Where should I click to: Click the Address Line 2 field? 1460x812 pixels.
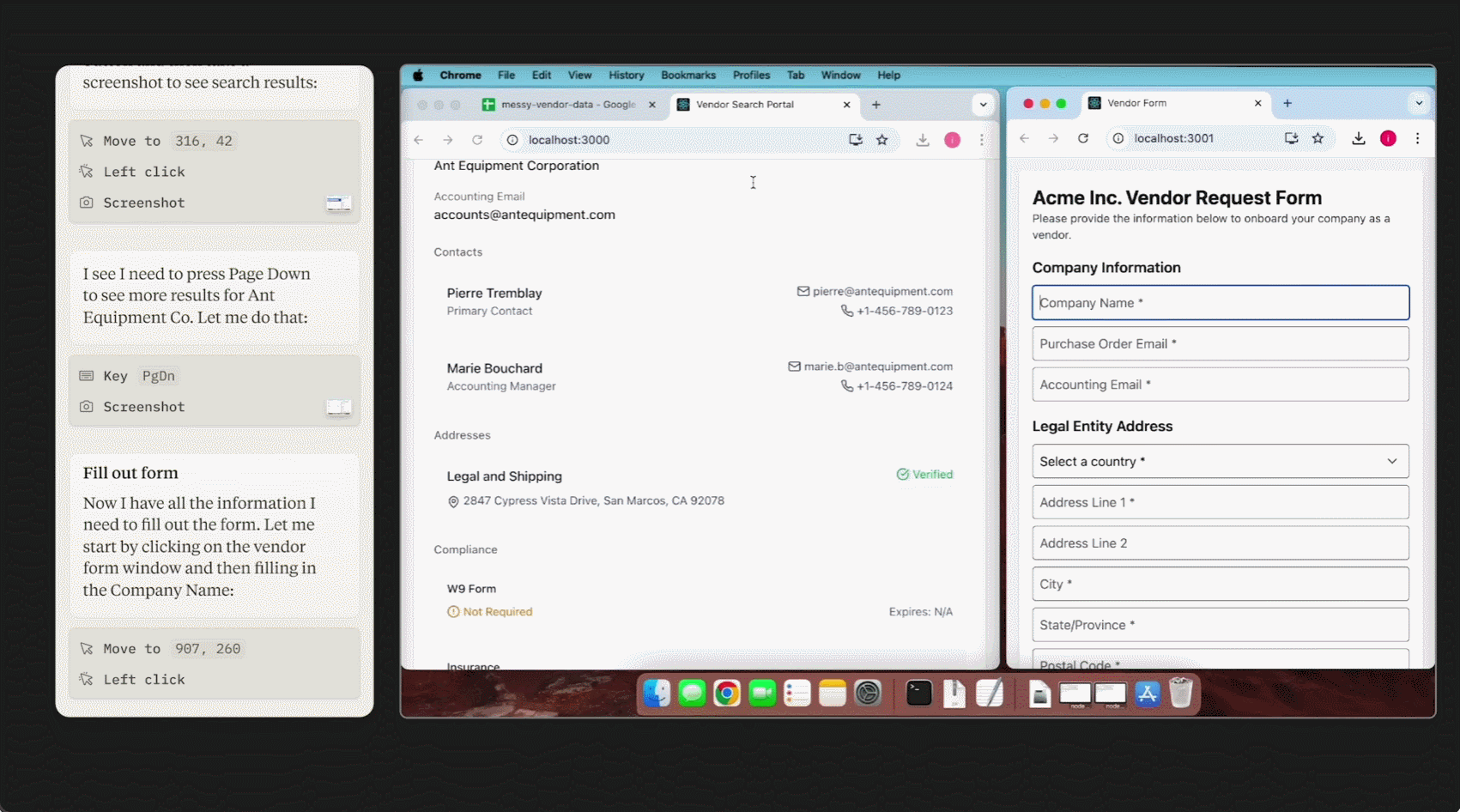(1221, 543)
